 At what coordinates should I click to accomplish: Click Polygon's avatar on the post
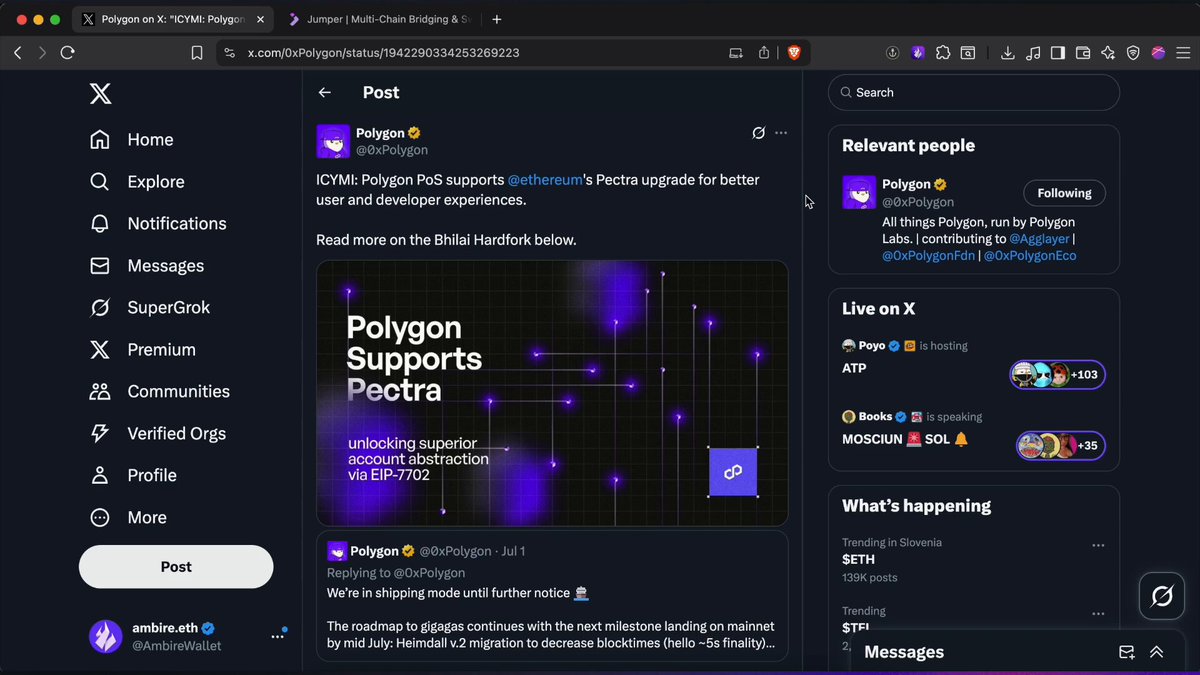(333, 141)
